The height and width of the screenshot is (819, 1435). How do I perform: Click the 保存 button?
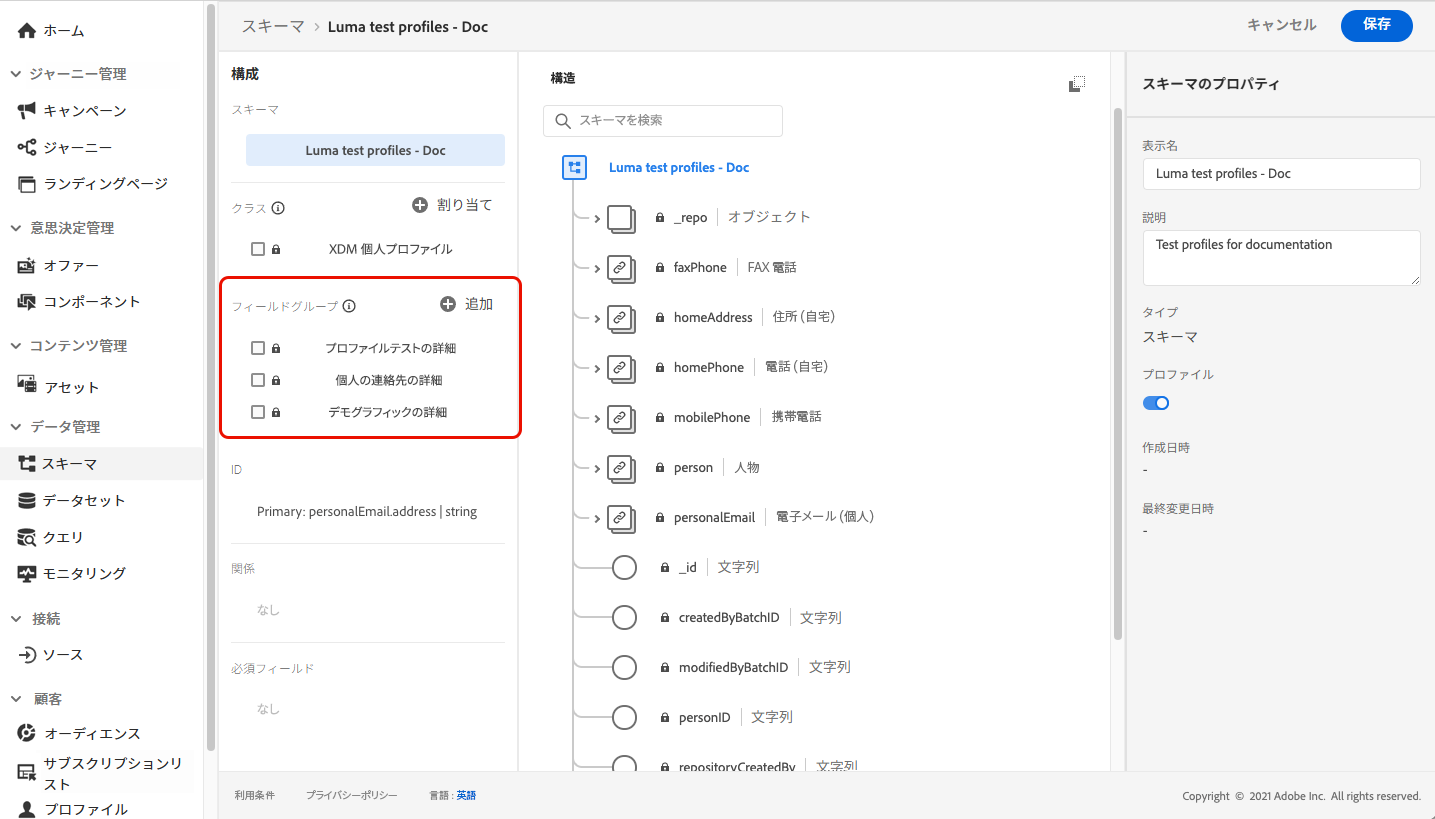(1377, 25)
